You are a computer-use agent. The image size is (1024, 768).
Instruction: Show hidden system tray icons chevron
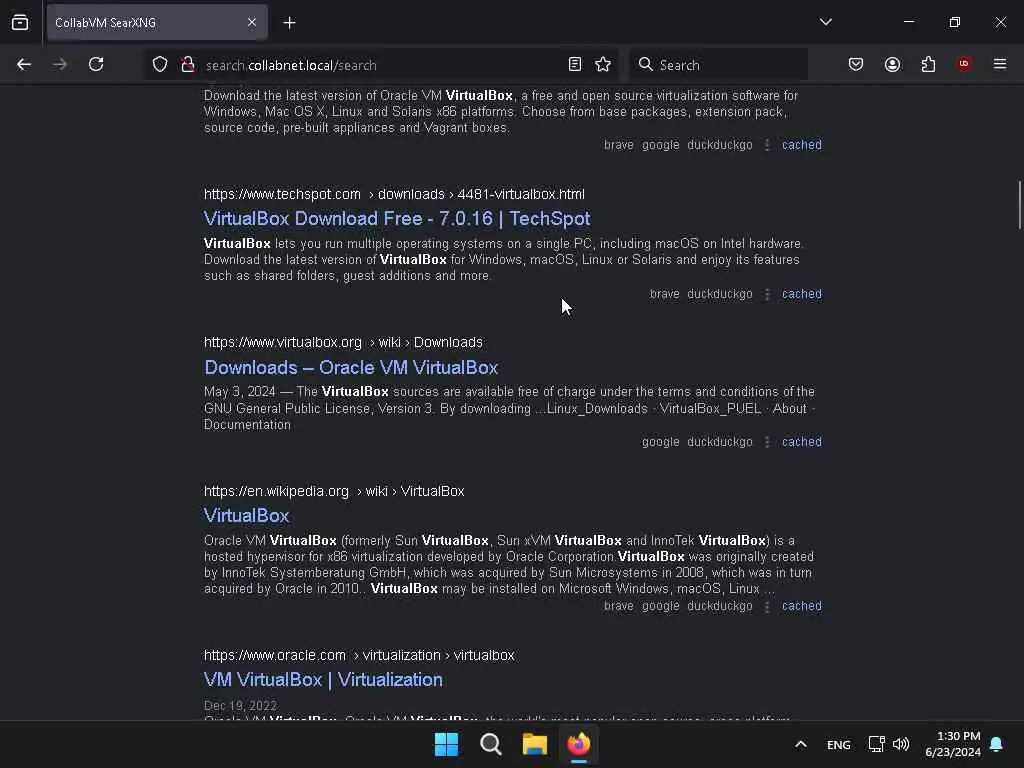coord(801,744)
